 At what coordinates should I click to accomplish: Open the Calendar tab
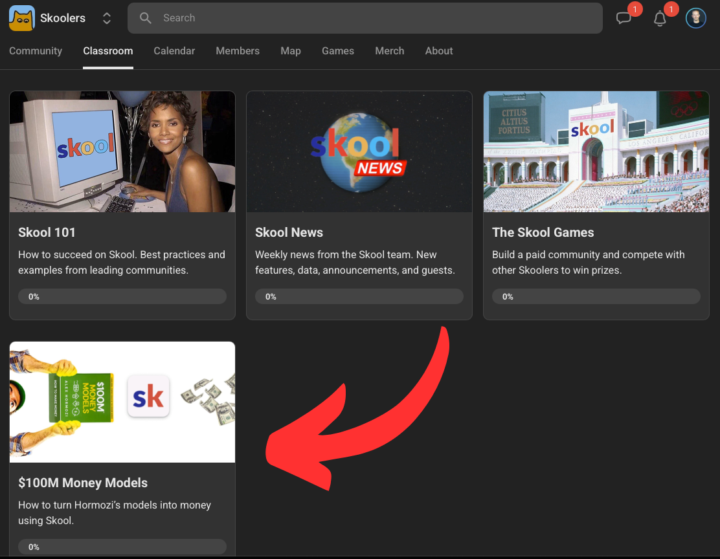pos(174,51)
